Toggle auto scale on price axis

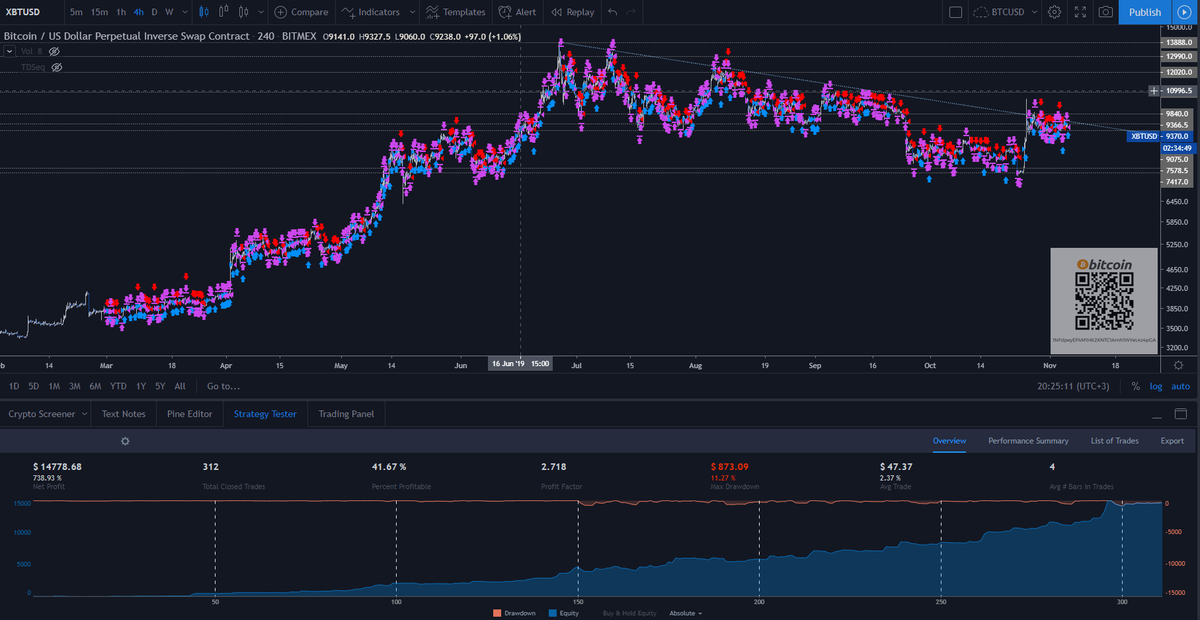[1181, 386]
